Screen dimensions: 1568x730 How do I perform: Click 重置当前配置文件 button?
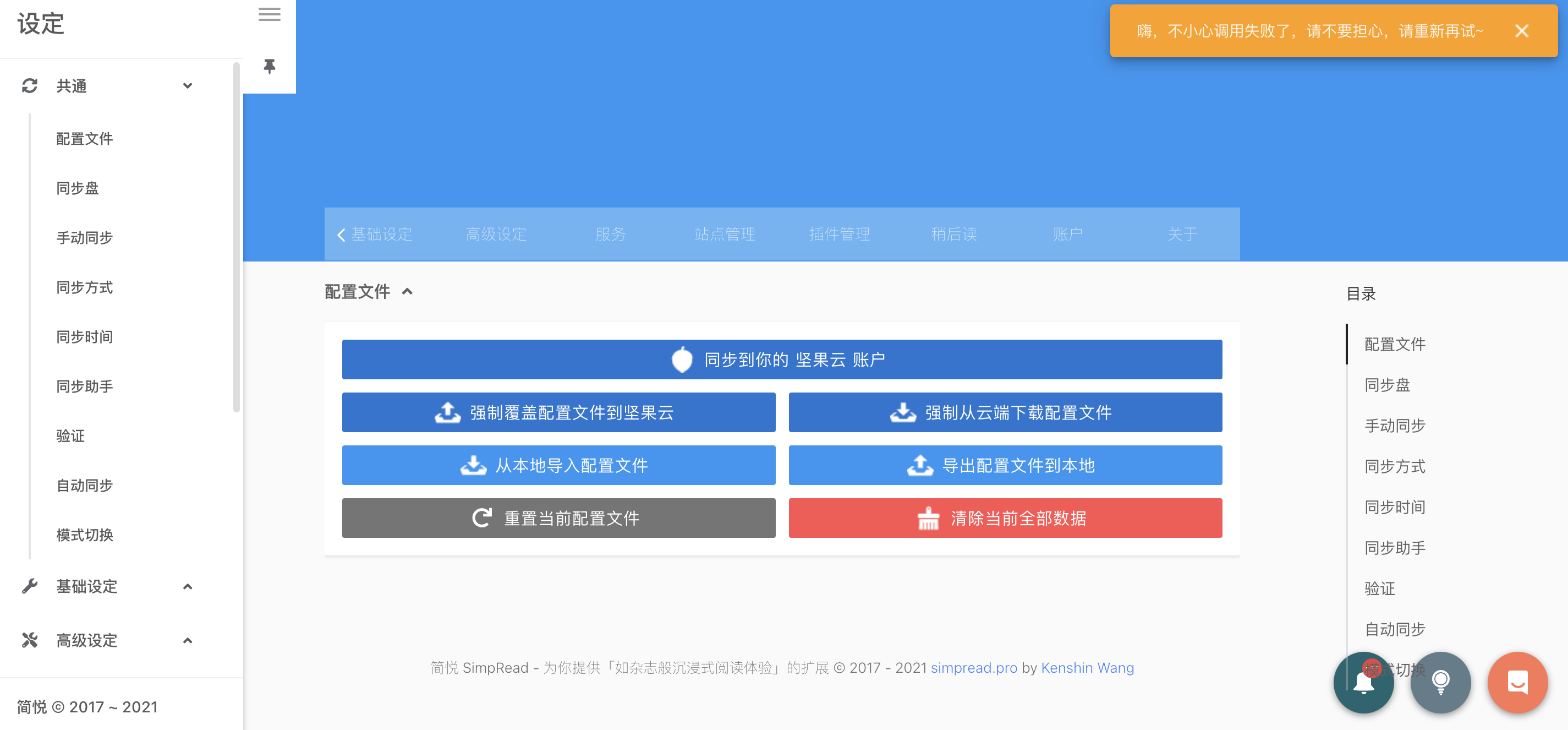click(559, 518)
